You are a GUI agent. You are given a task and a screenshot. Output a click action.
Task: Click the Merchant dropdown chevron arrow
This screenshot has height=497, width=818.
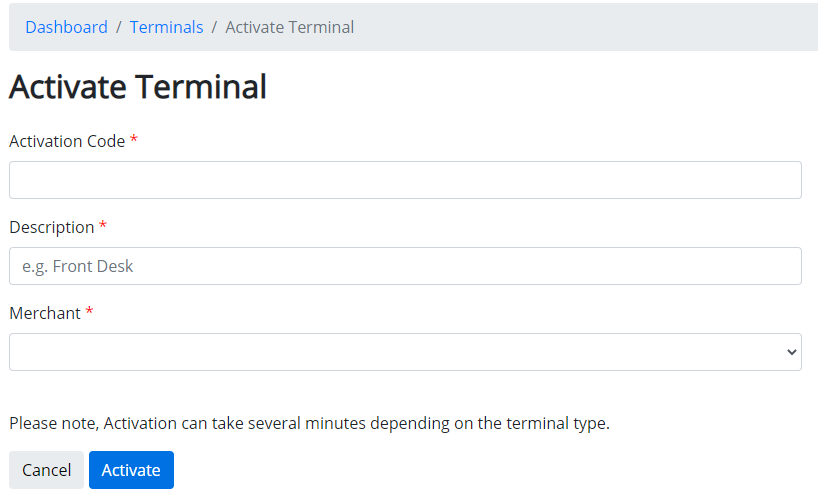[792, 352]
